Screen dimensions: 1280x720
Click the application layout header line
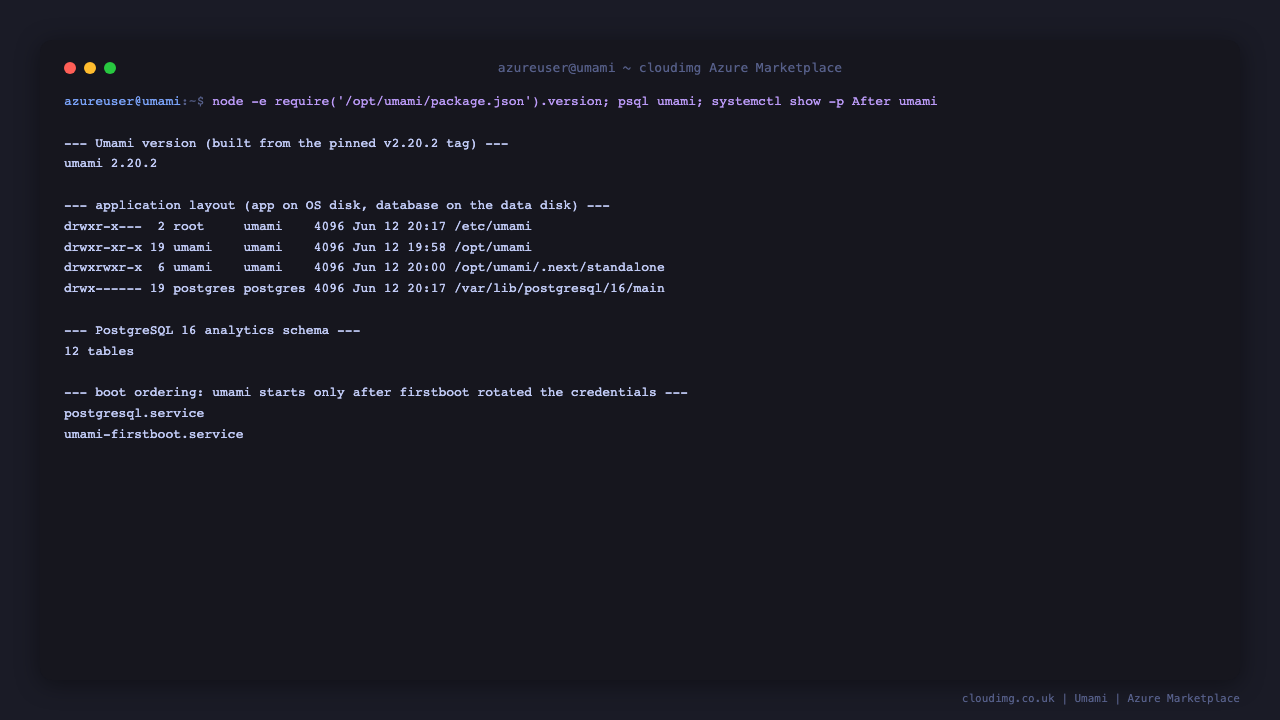coord(337,205)
